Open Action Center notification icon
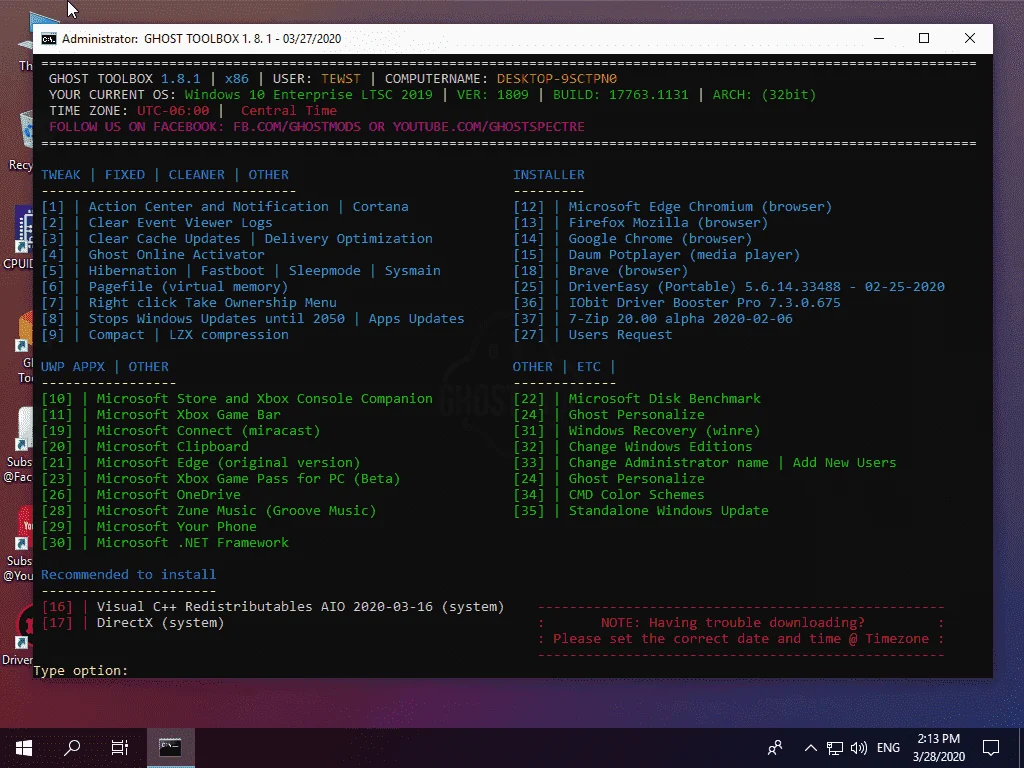The height and width of the screenshot is (768, 1024). [991, 748]
